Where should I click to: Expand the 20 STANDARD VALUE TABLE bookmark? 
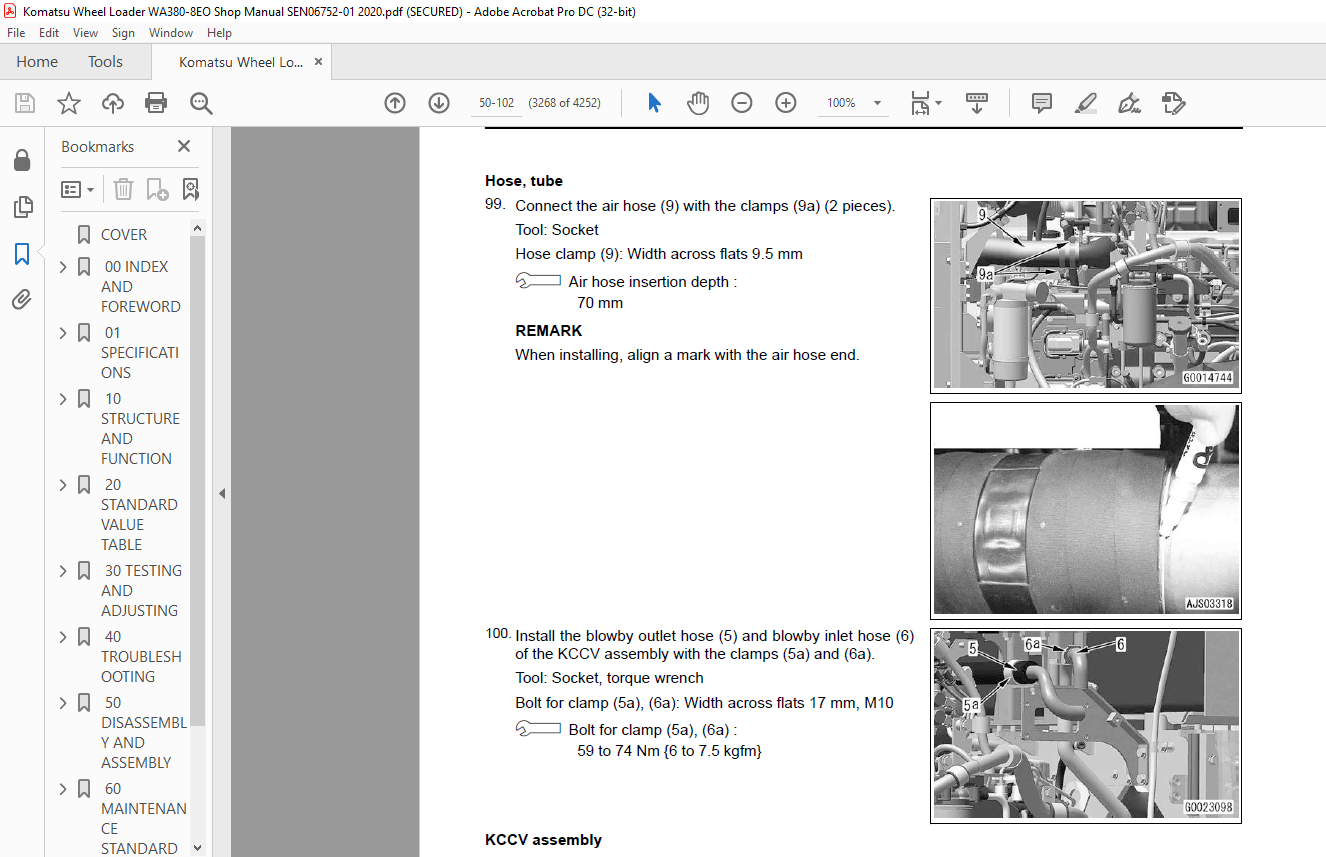click(x=64, y=485)
